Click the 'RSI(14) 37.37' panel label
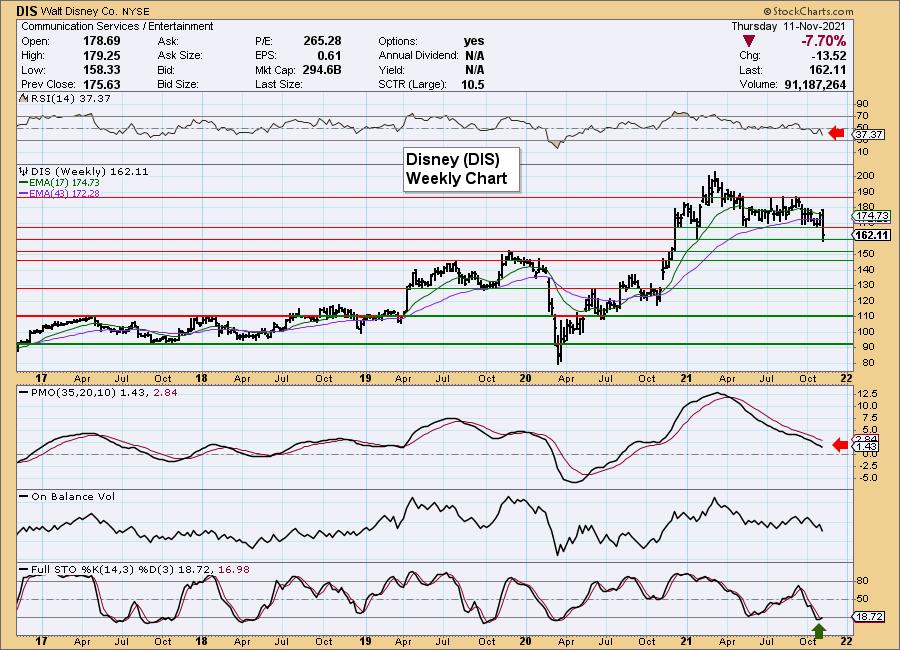Image resolution: width=900 pixels, height=650 pixels. point(71,98)
